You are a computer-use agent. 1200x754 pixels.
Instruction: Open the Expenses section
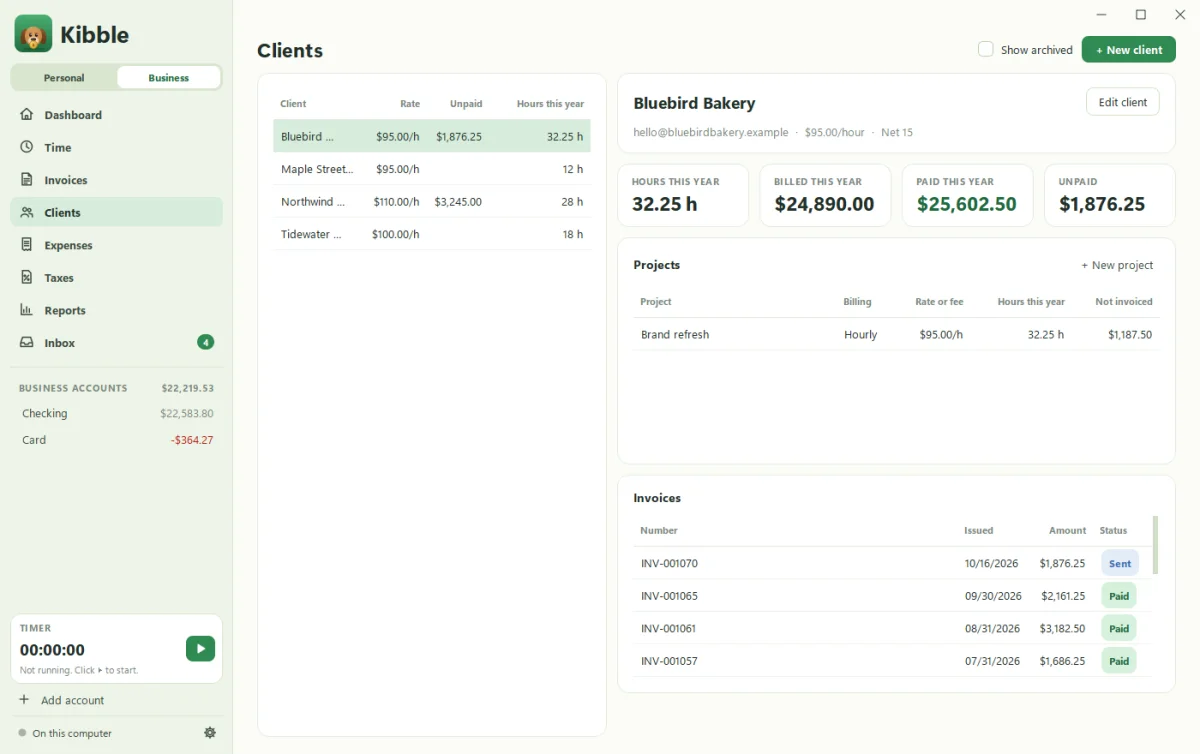coord(116,245)
